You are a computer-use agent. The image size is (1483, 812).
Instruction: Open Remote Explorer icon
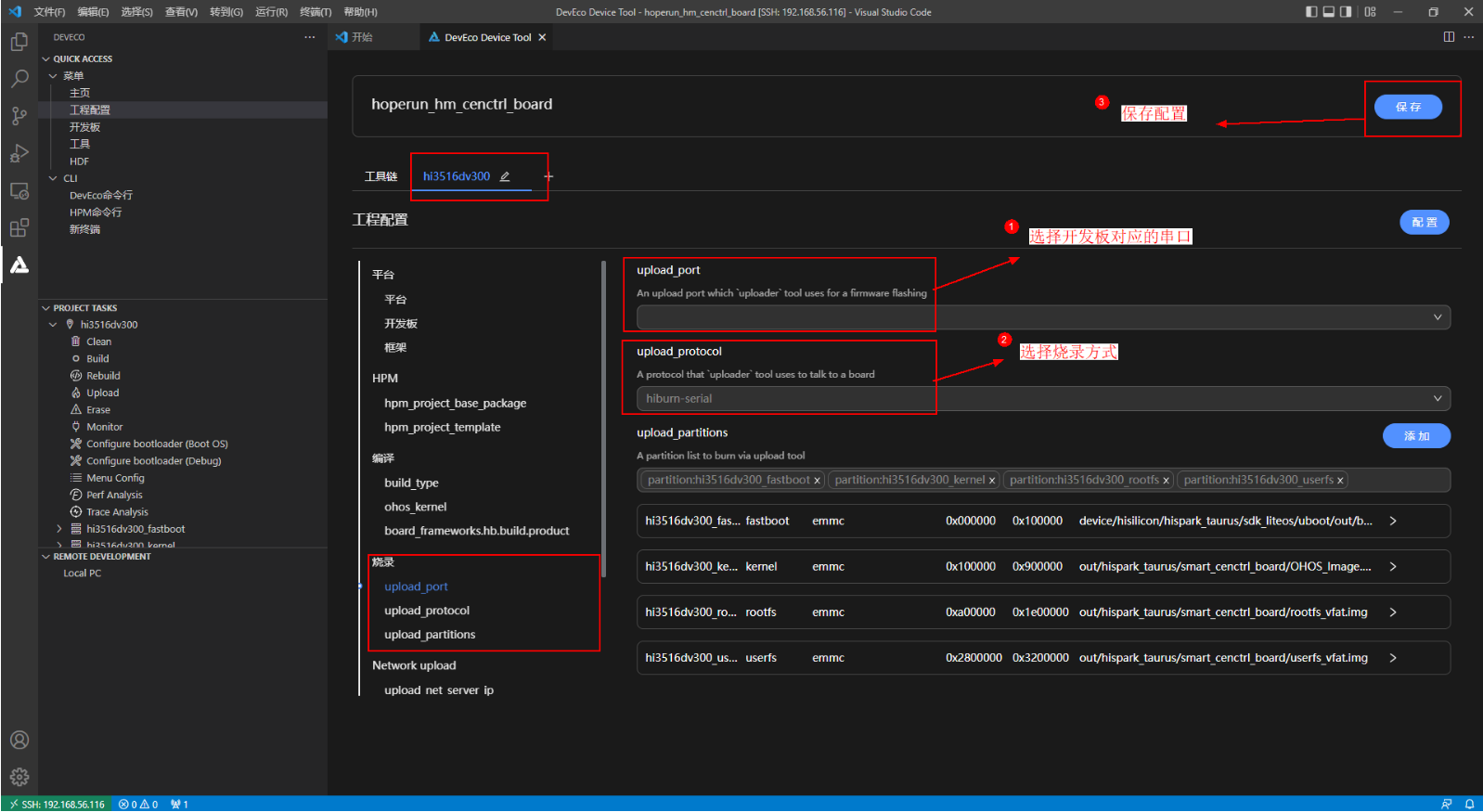pos(19,190)
